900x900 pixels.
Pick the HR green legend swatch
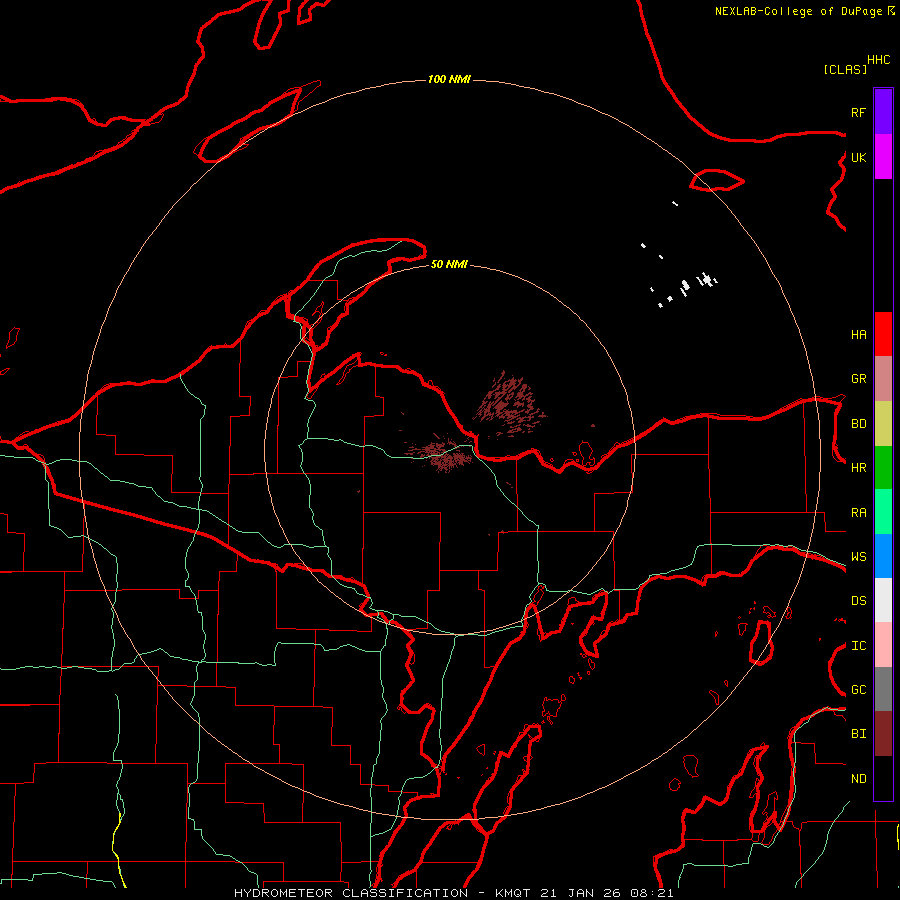pos(883,467)
